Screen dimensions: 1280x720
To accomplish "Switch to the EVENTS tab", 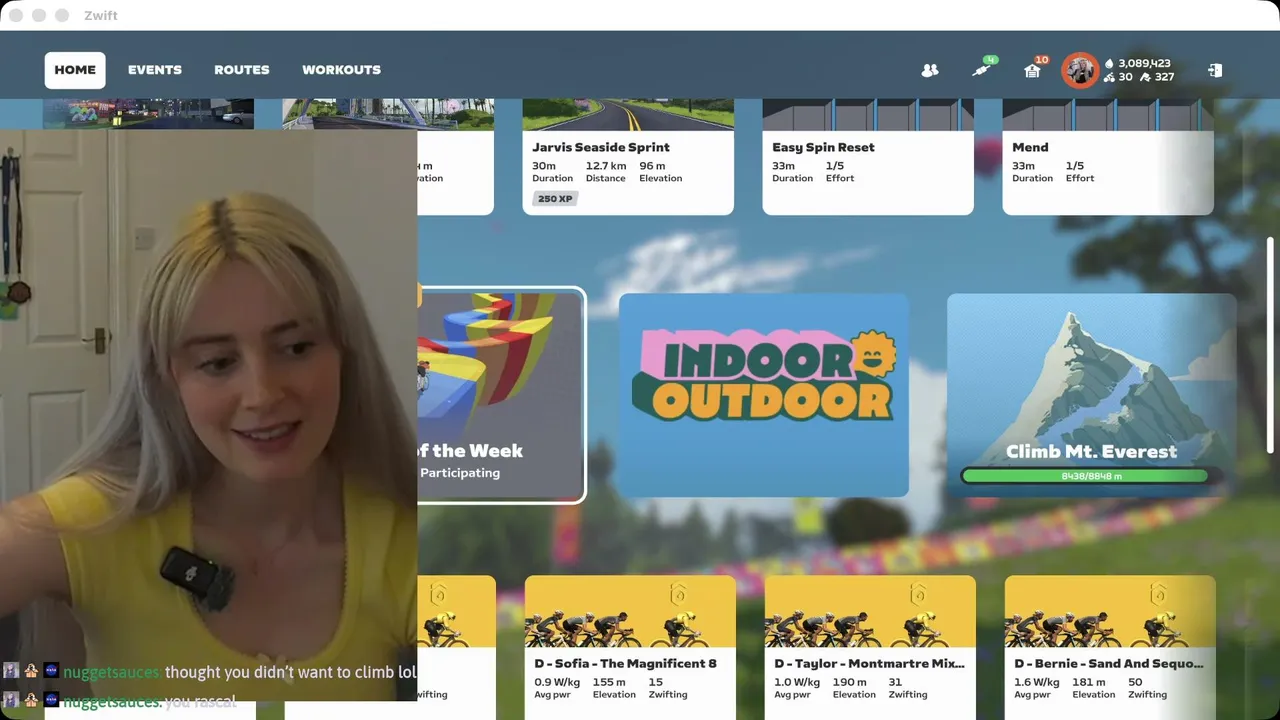I will tap(155, 70).
